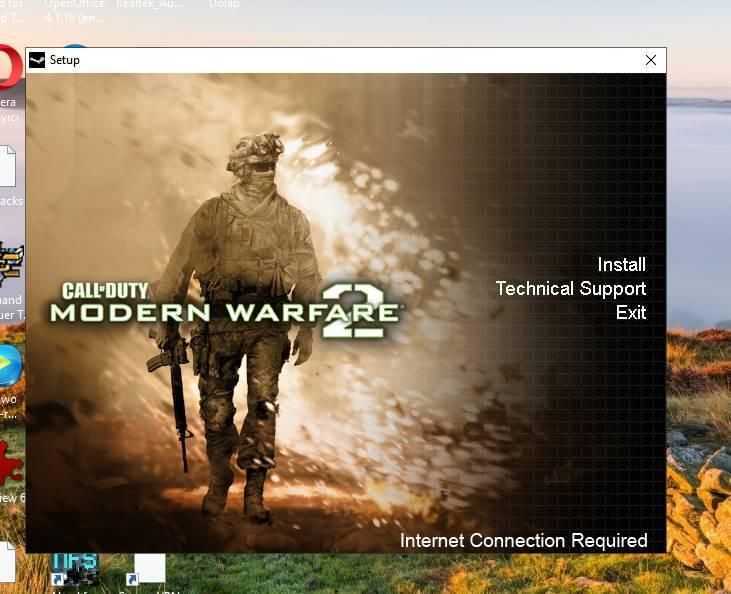Open Technical Support in the setup menu
731x594 pixels.
(571, 289)
